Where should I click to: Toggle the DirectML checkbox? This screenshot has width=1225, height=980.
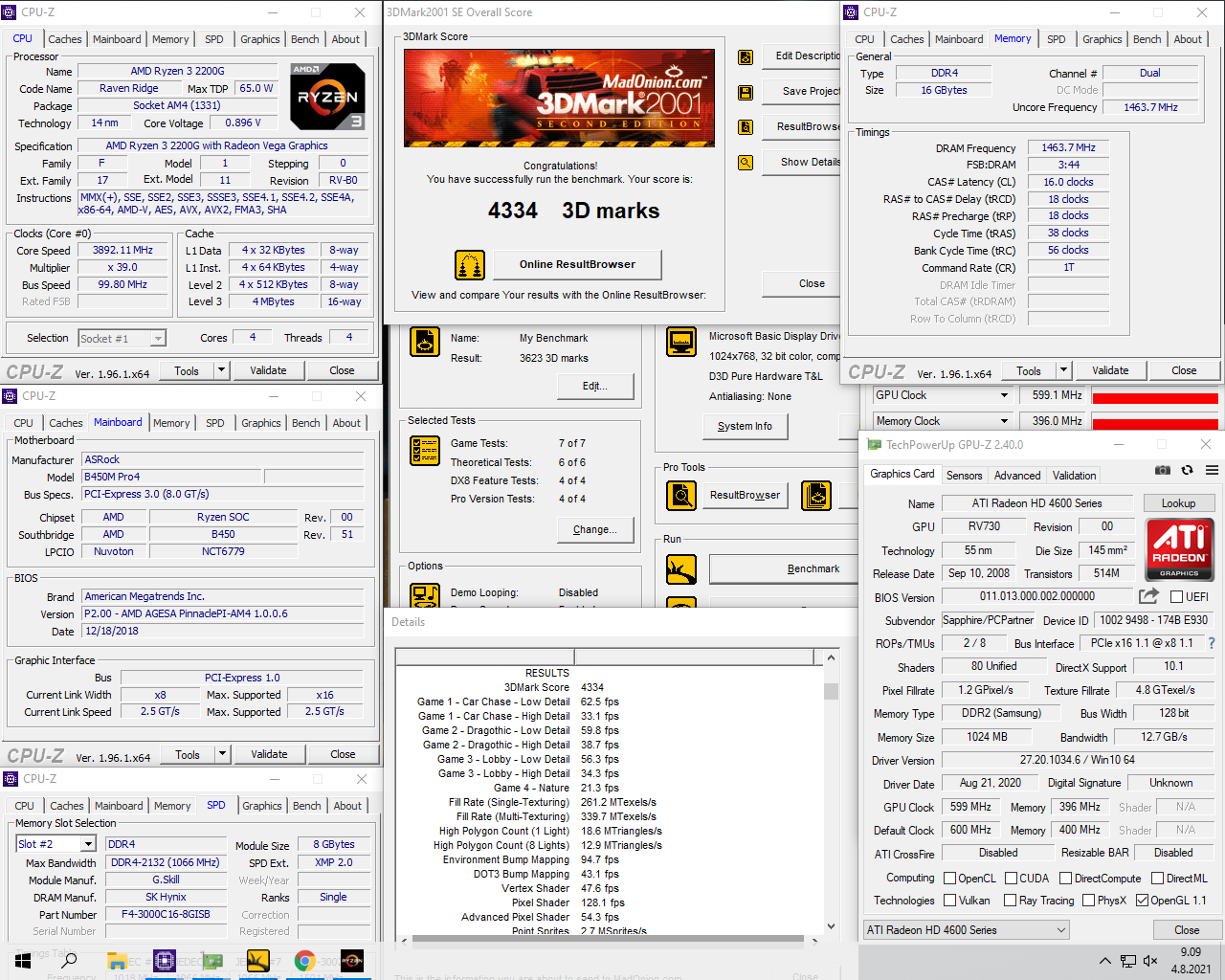(x=1157, y=878)
